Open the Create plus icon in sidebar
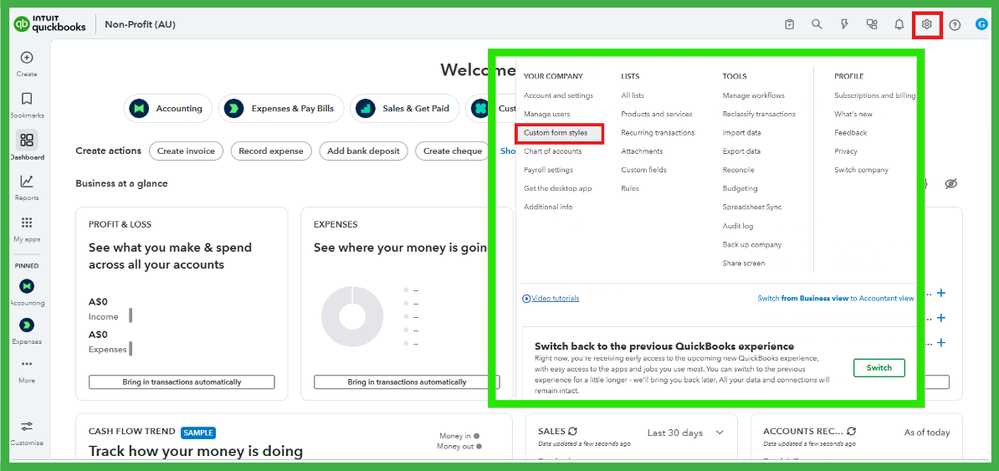The image size is (999, 471). [x=27, y=58]
